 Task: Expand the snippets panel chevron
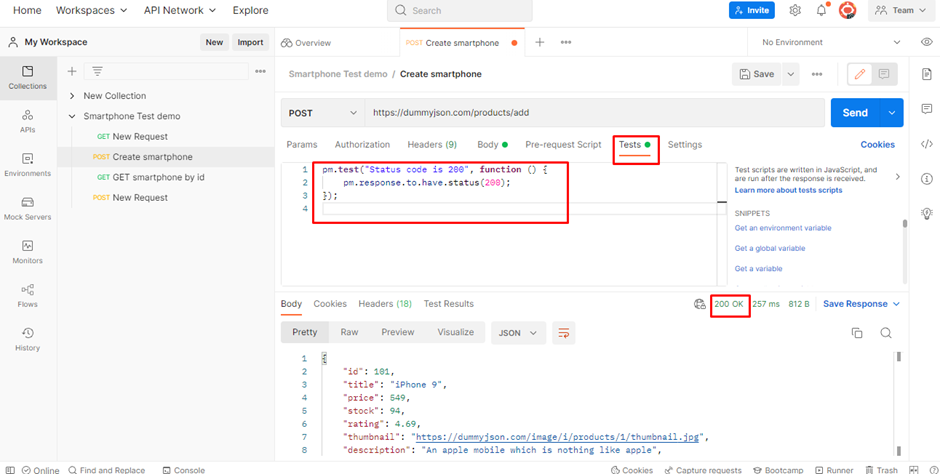click(897, 177)
